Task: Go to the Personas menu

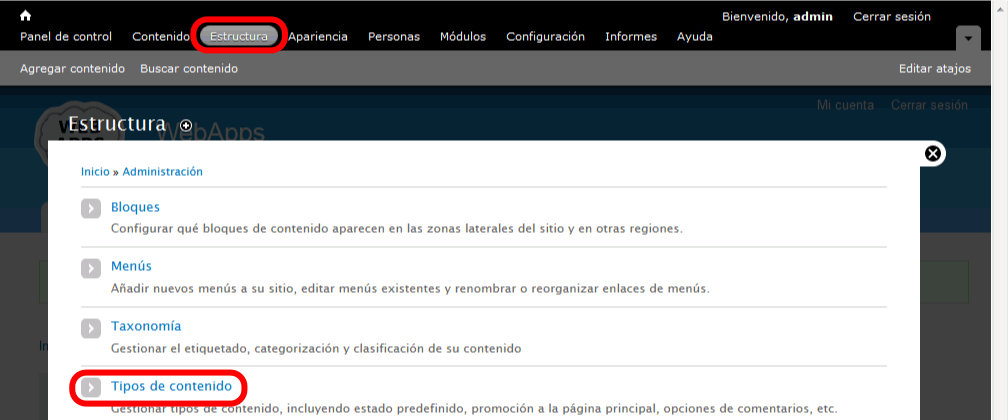Action: (394, 37)
